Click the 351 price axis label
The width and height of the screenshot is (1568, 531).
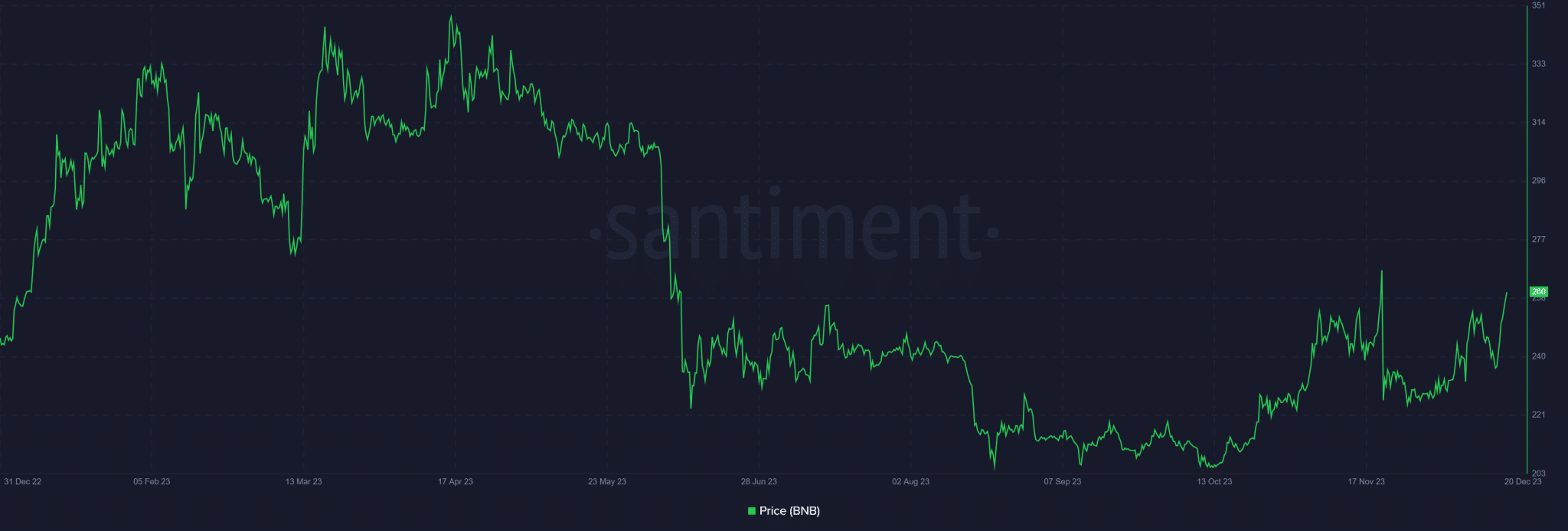(1538, 6)
